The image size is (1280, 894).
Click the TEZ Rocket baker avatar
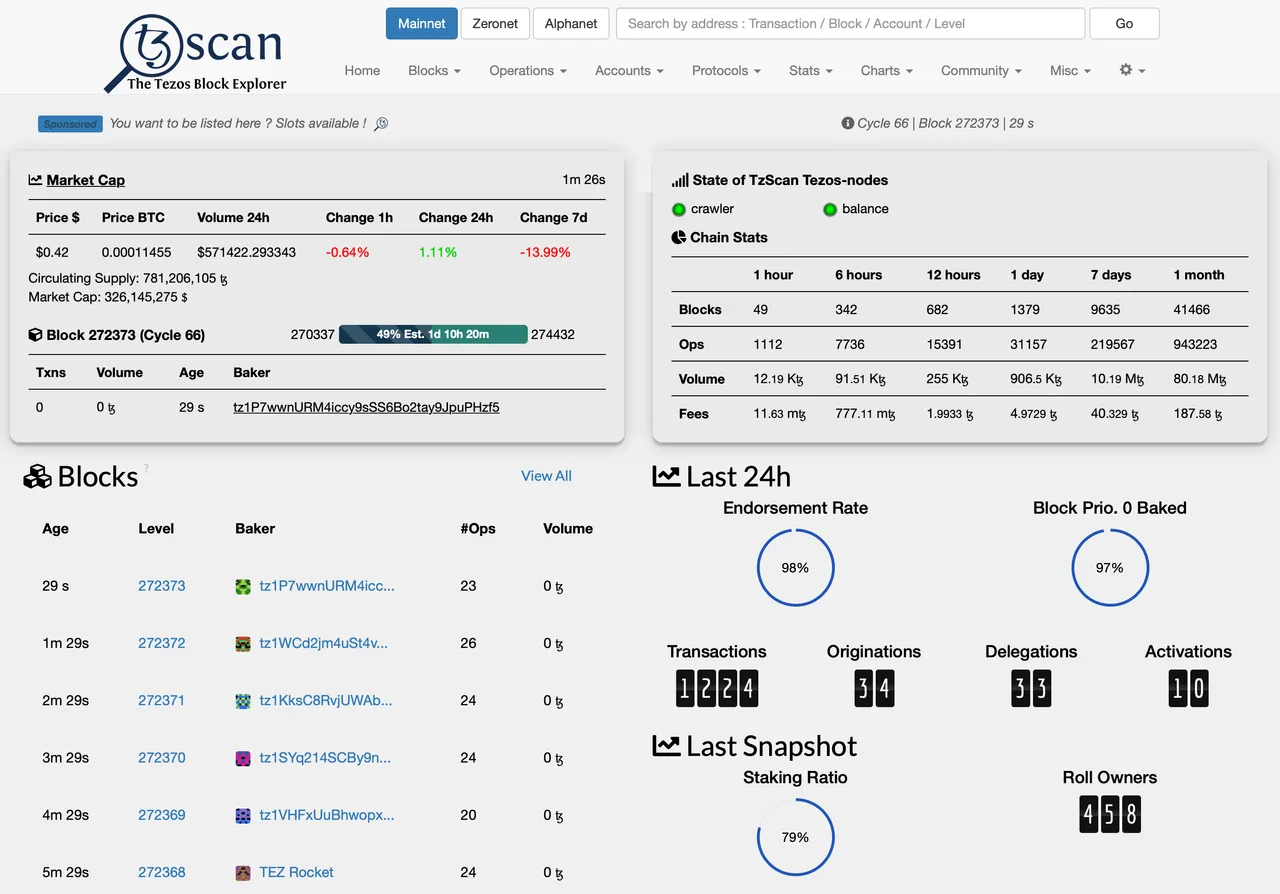point(243,873)
